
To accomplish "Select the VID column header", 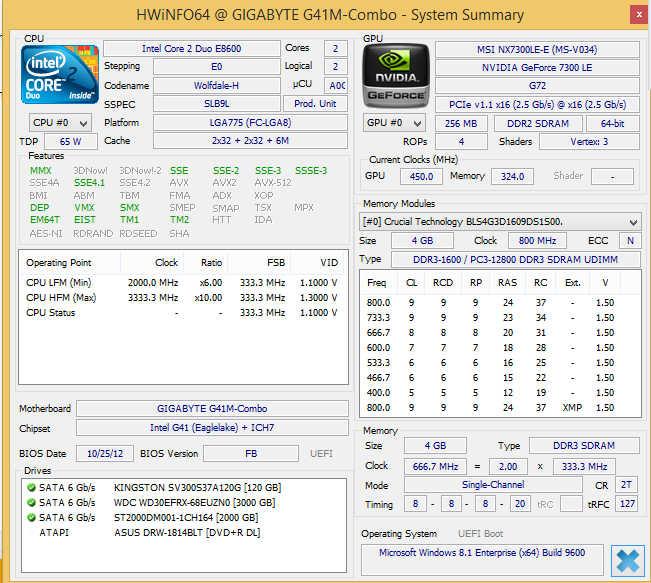I will (x=318, y=263).
